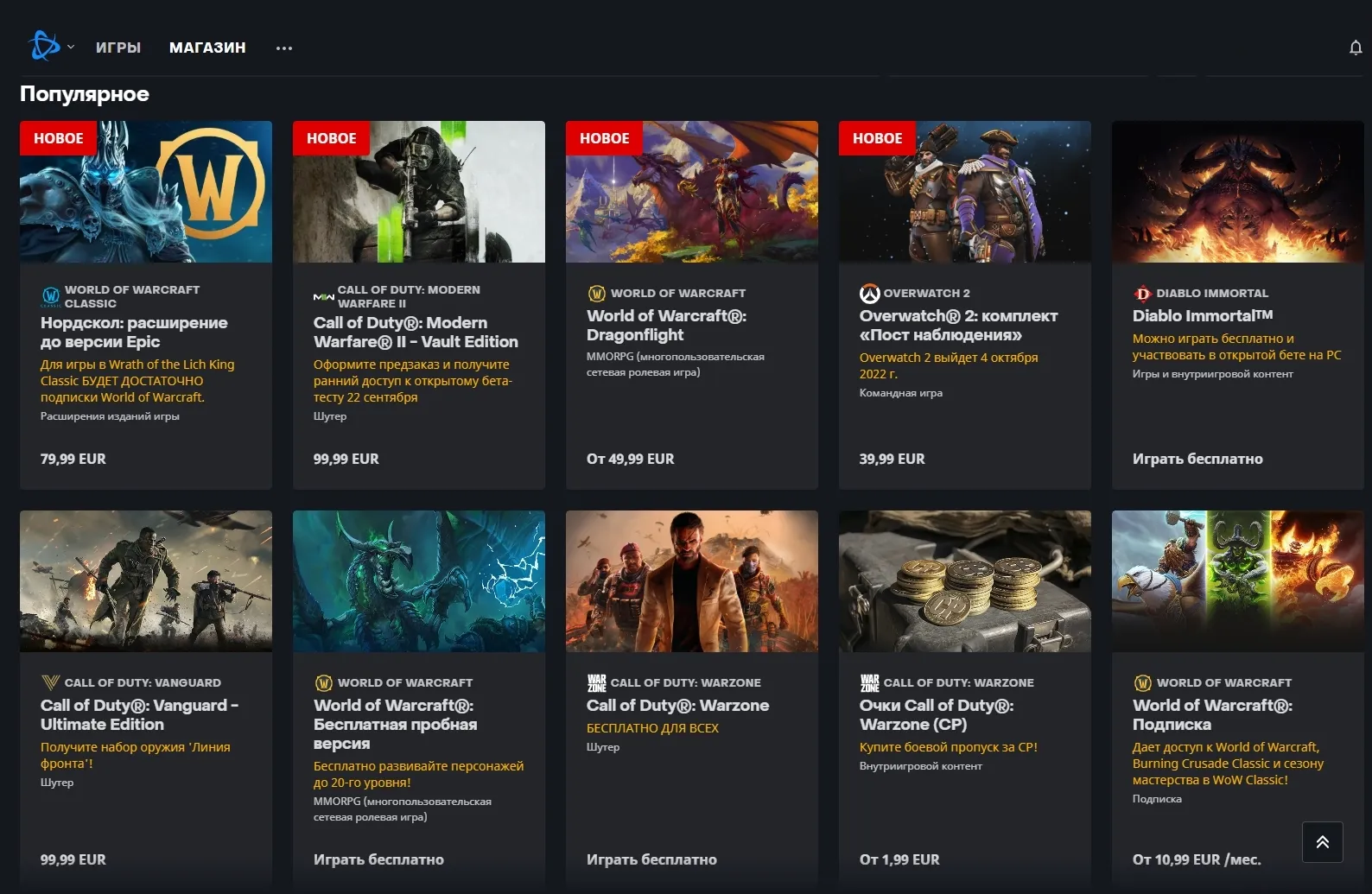Click WoW icon on Подписка card
1372x894 pixels.
click(x=1142, y=683)
